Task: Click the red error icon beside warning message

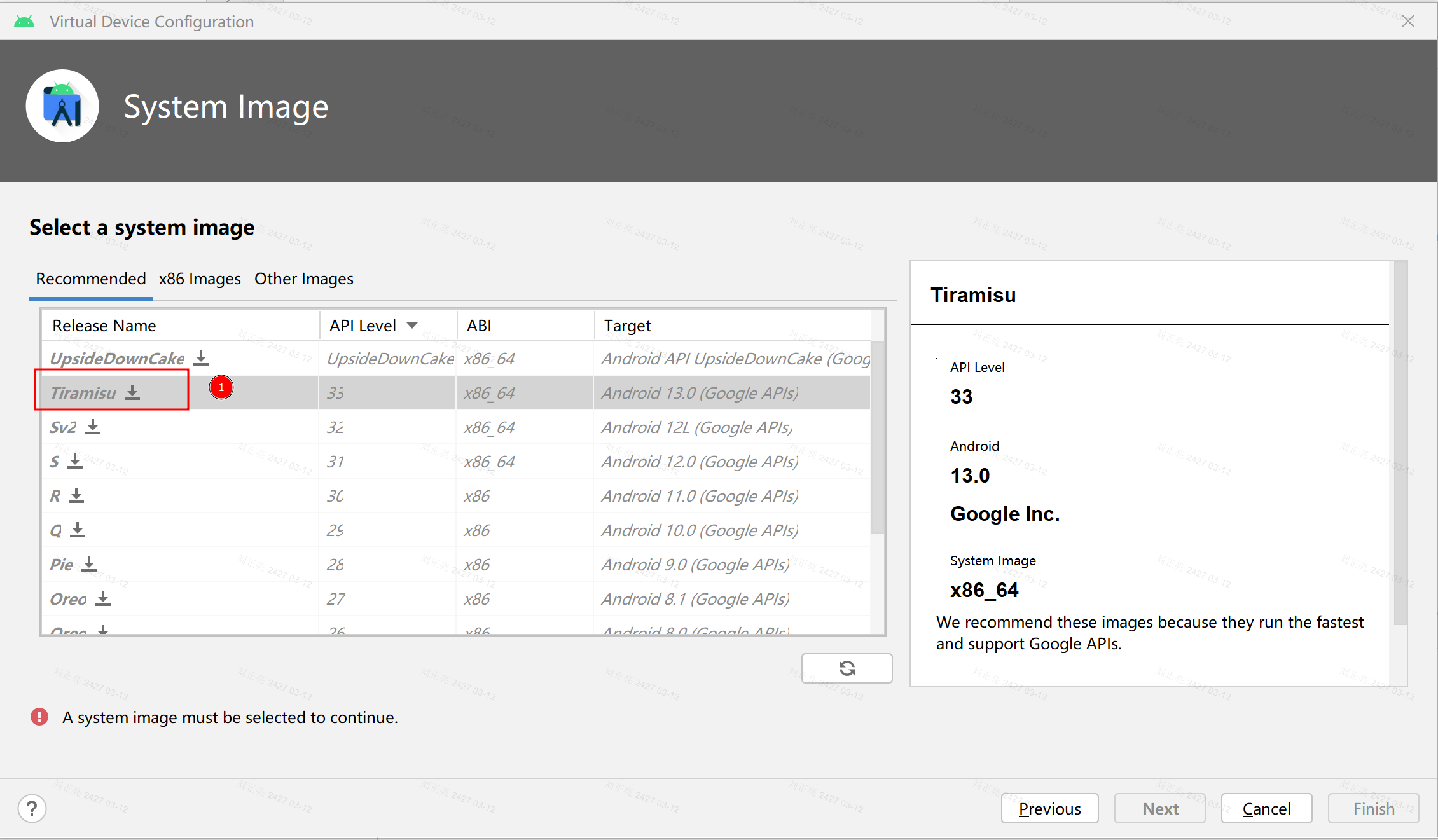Action: (39, 717)
